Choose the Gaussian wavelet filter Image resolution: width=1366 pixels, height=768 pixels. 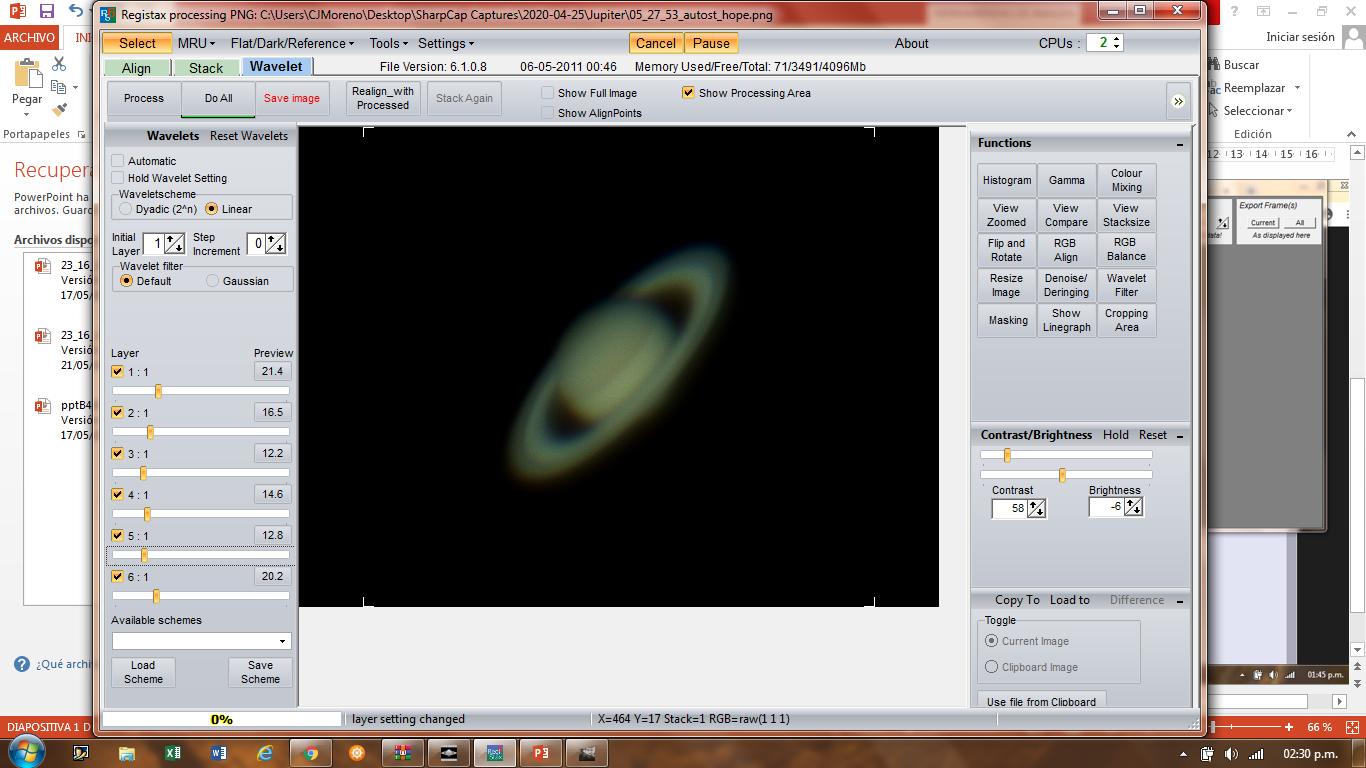tap(212, 281)
